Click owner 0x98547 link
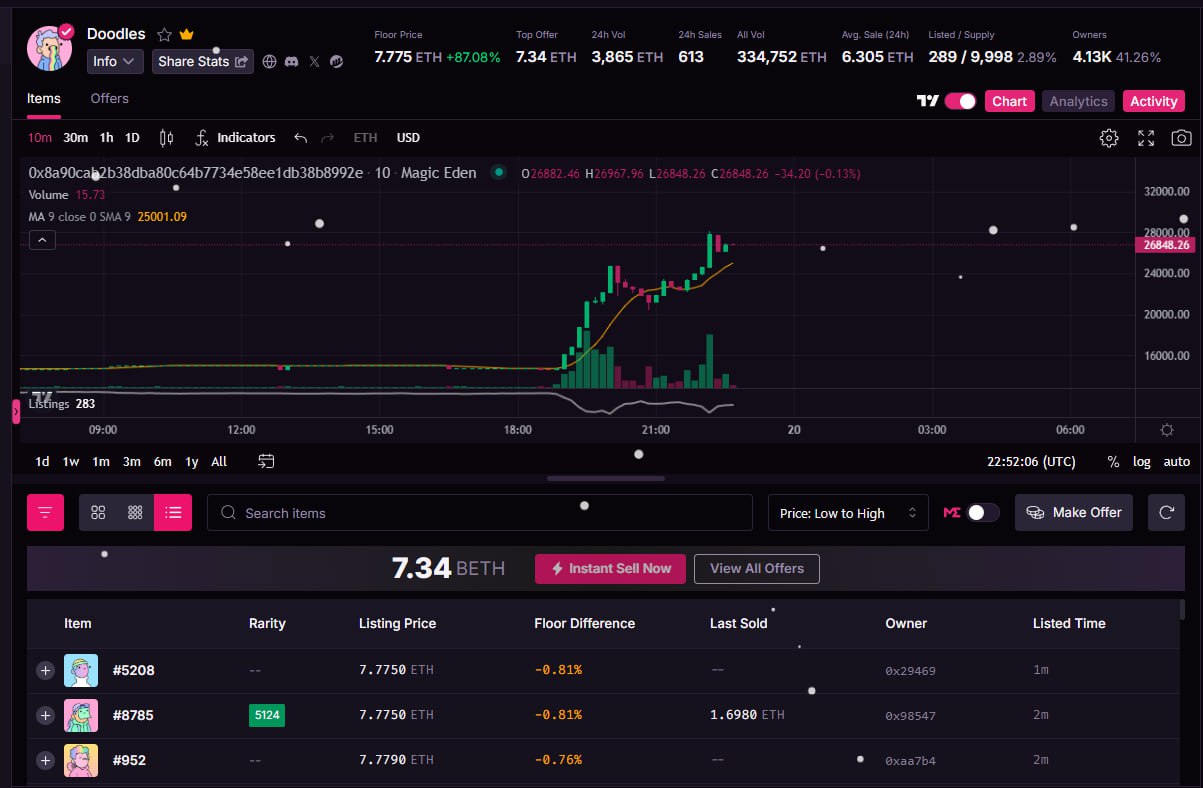Viewport: 1203px width, 788px height. click(910, 716)
